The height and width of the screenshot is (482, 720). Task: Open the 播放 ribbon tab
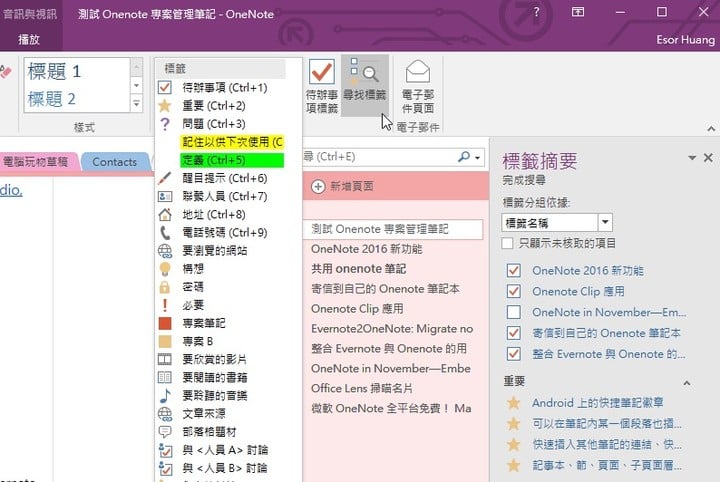coord(30,41)
